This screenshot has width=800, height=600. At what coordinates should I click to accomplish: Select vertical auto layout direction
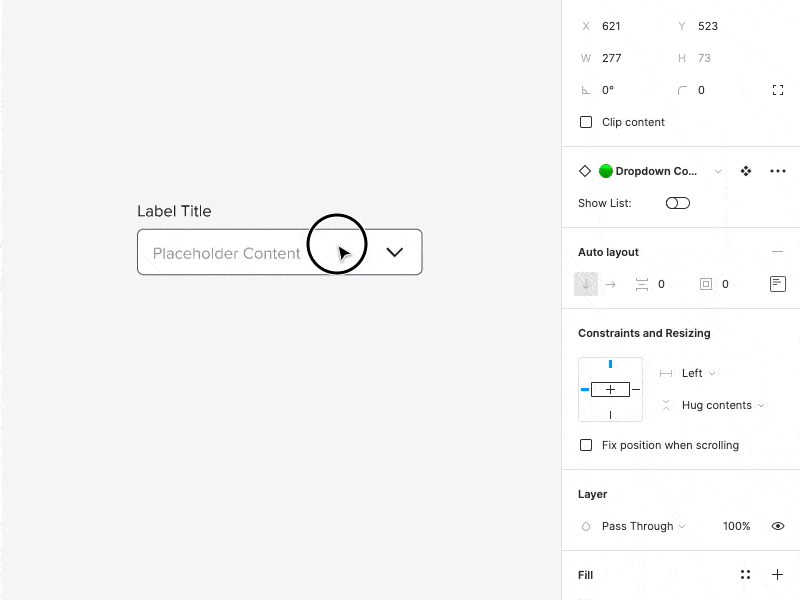click(x=587, y=284)
